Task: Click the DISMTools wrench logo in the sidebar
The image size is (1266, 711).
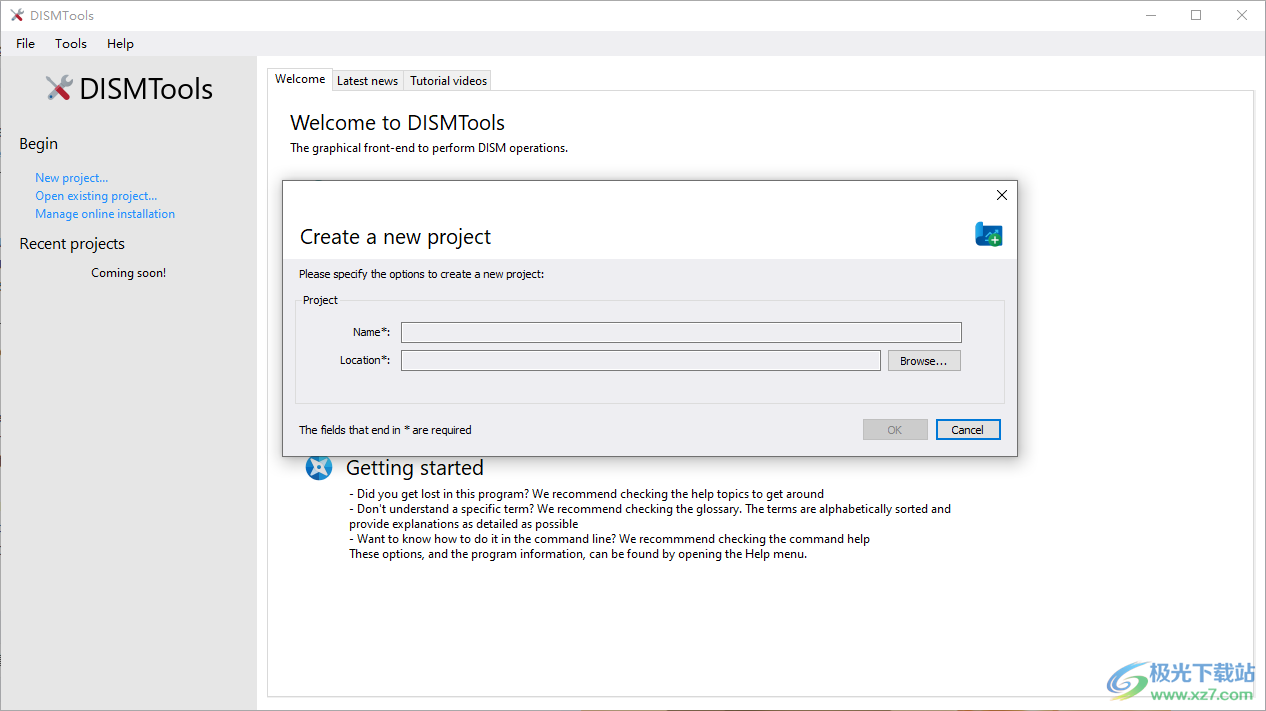Action: coord(59,88)
